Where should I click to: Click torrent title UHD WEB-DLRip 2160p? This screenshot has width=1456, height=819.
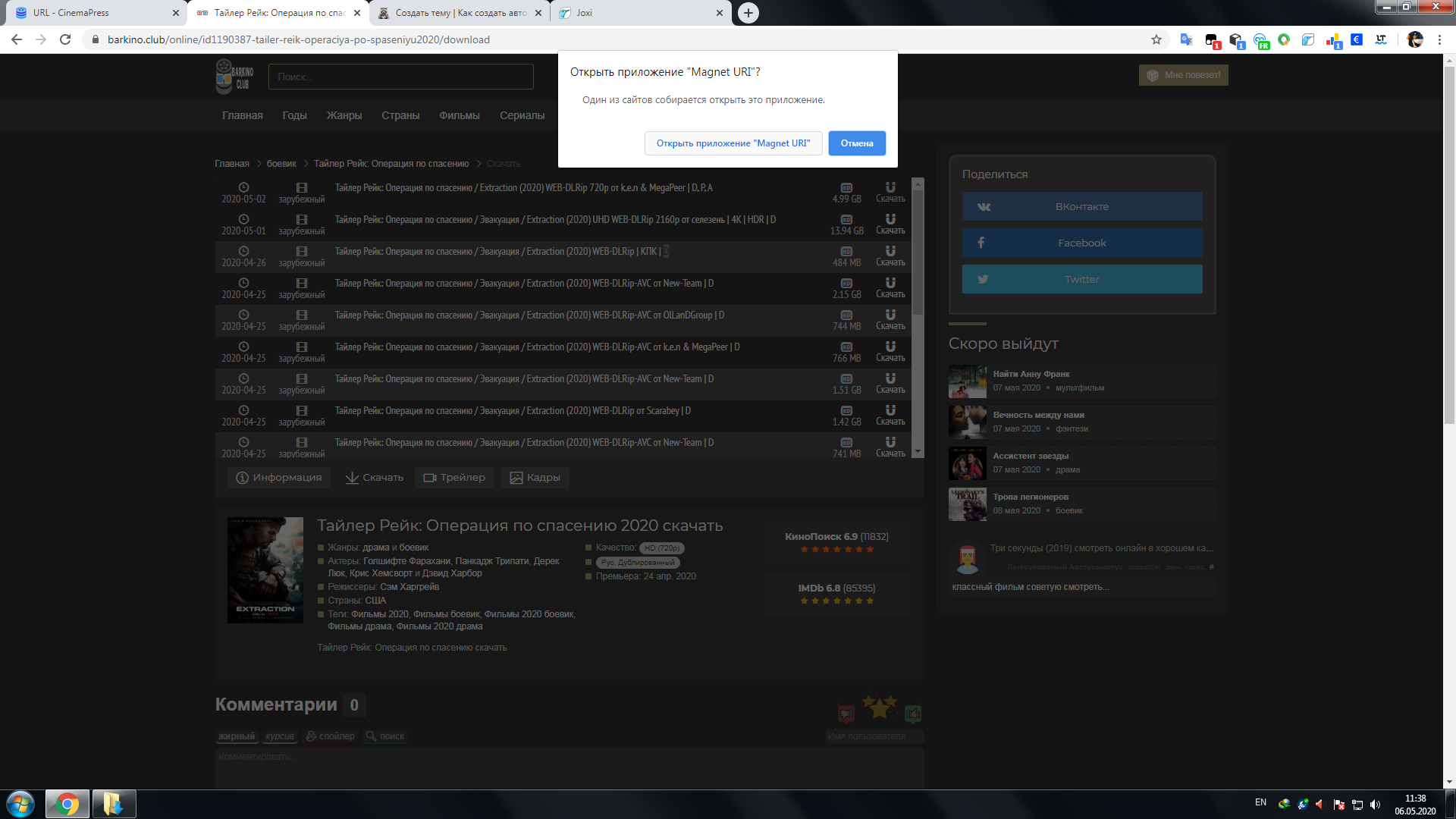pyautogui.click(x=555, y=220)
